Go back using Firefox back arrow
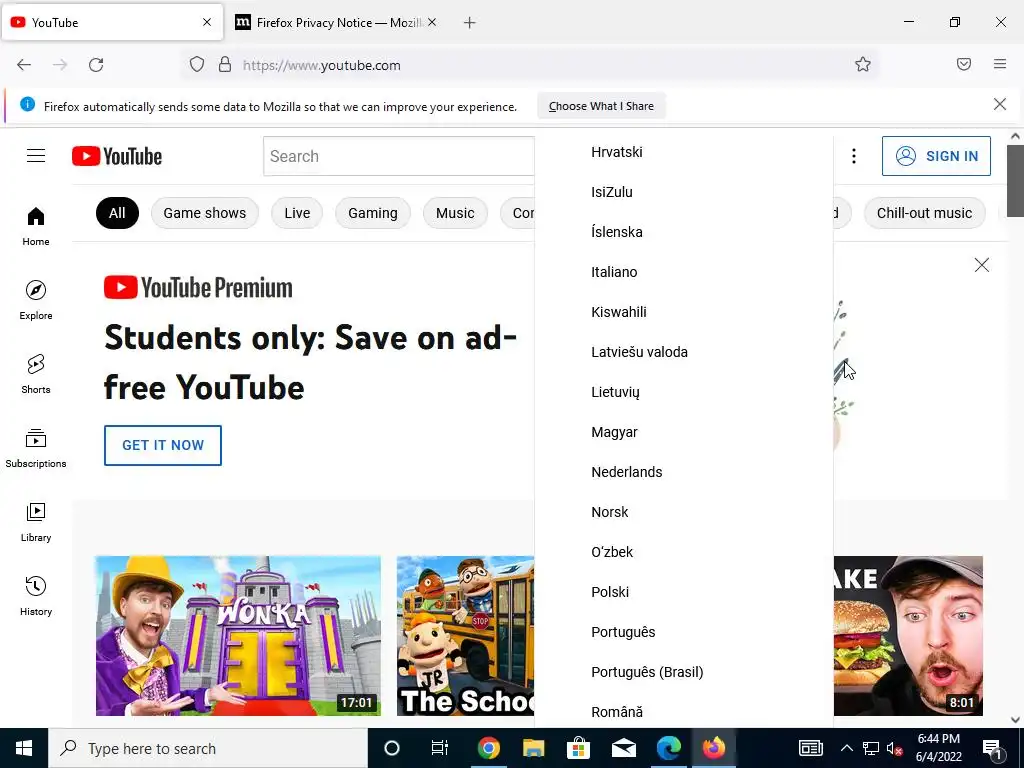This screenshot has height=768, width=1024. pos(24,65)
